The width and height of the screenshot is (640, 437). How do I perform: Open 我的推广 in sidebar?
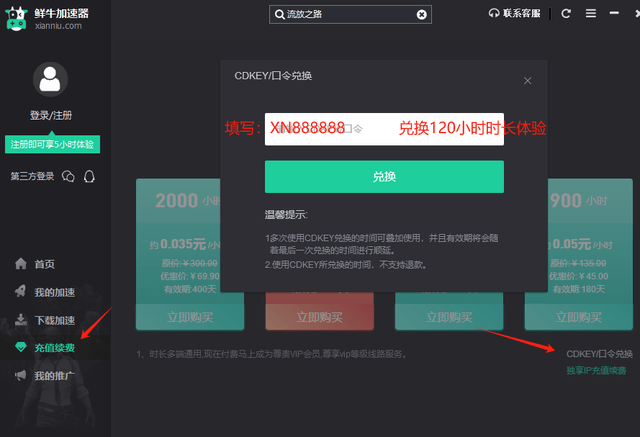pyautogui.click(x=54, y=376)
